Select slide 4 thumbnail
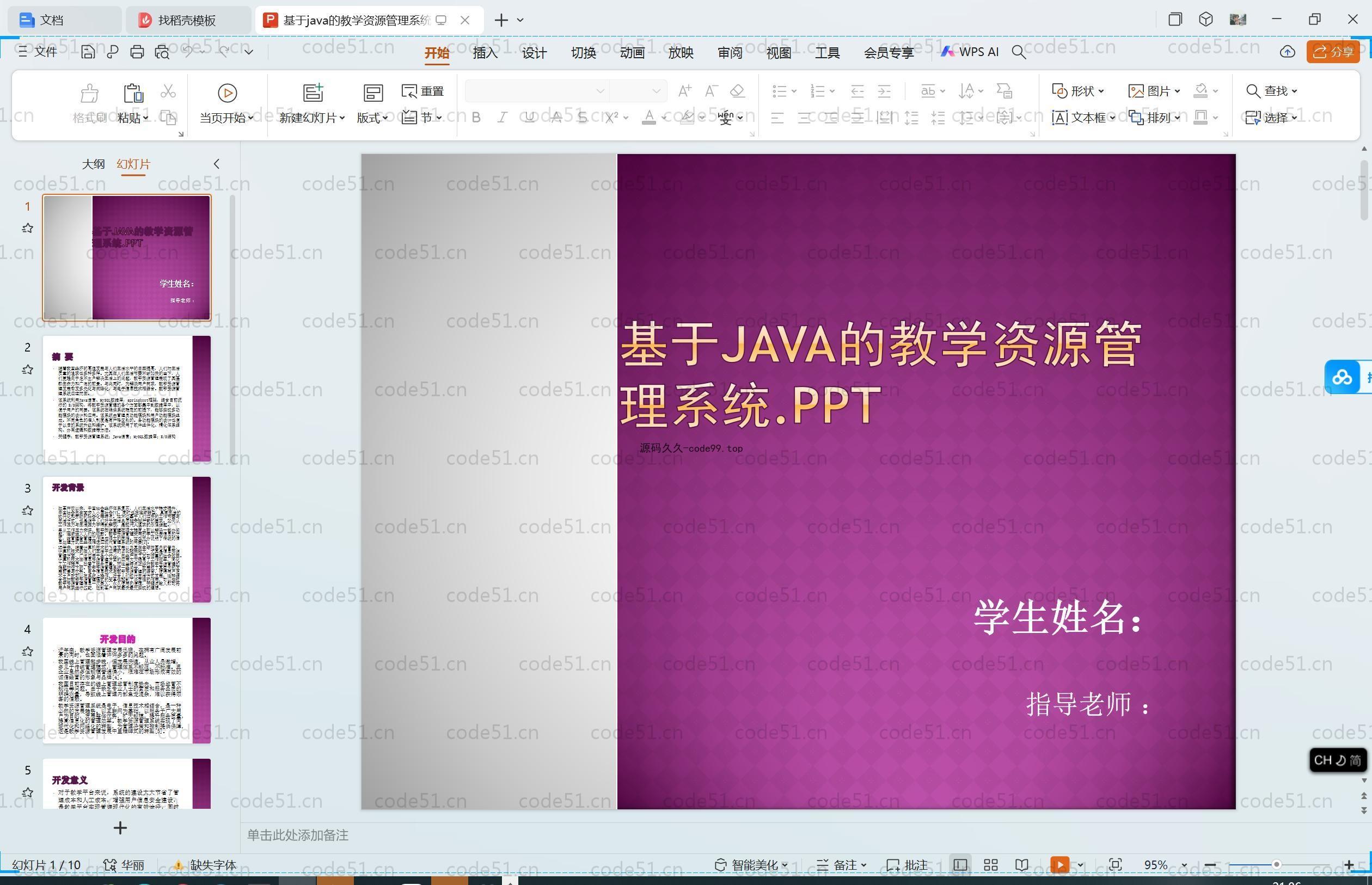Viewport: 1372px width, 885px height. (x=126, y=680)
